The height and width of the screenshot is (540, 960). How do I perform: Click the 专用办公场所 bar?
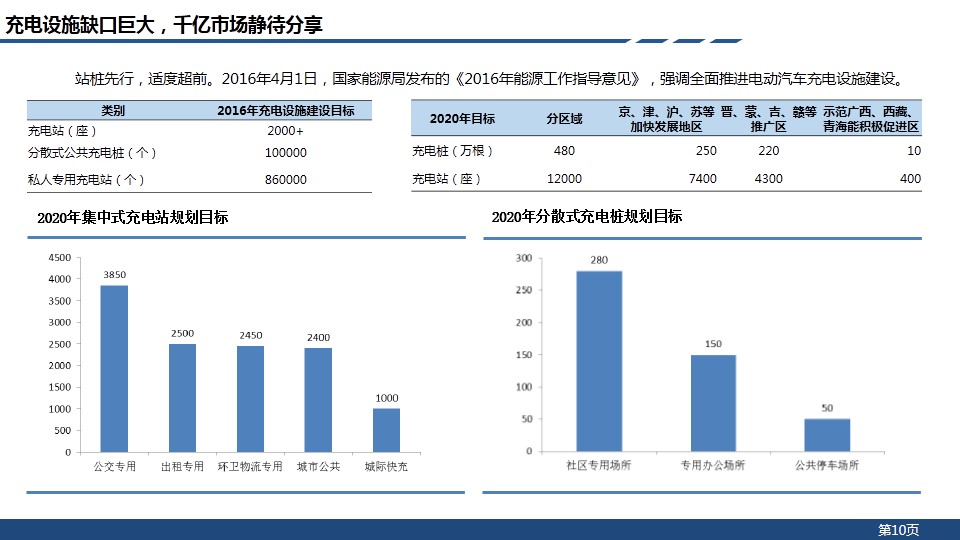coord(713,403)
